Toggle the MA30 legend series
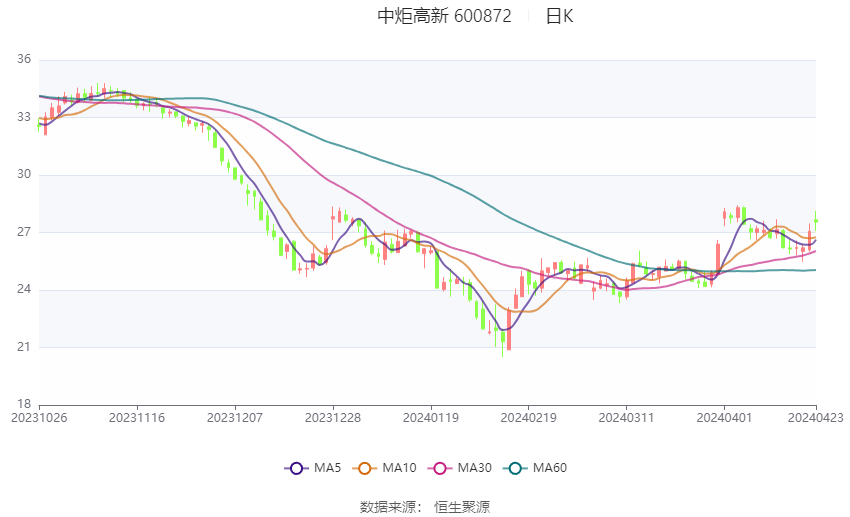This screenshot has height=517, width=850. point(460,468)
